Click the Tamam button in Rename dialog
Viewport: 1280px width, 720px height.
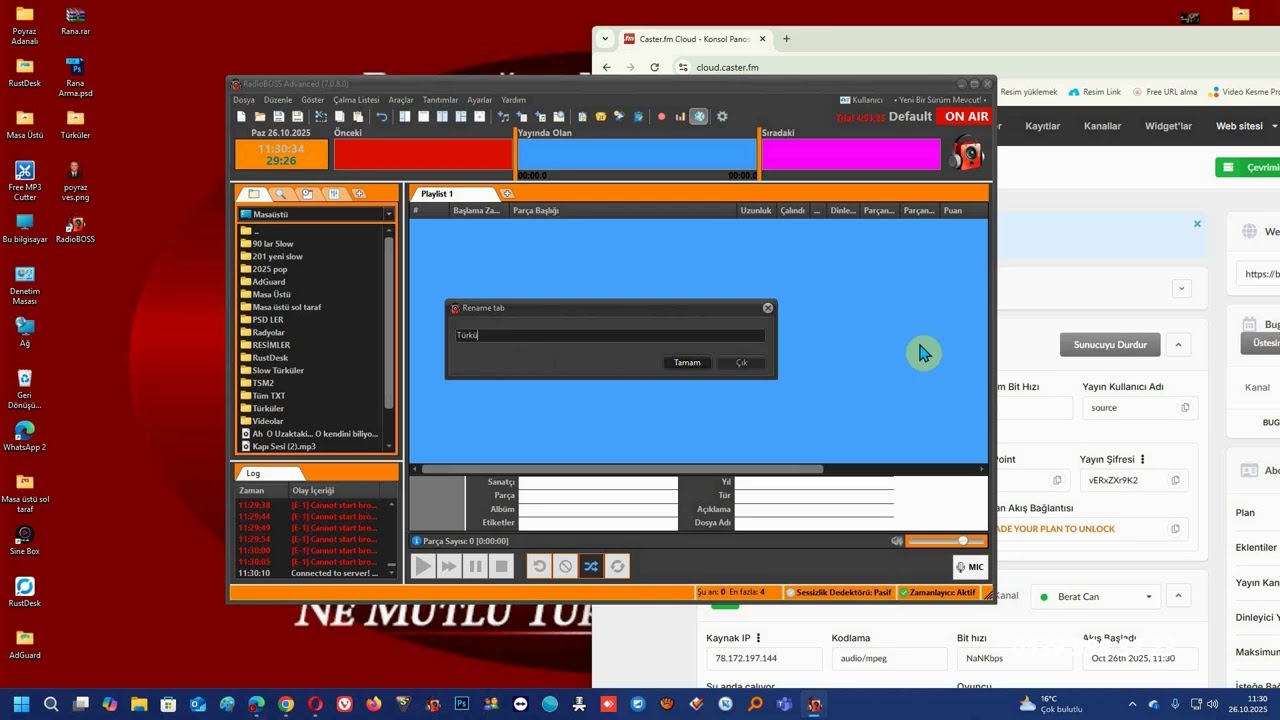pyautogui.click(x=687, y=363)
